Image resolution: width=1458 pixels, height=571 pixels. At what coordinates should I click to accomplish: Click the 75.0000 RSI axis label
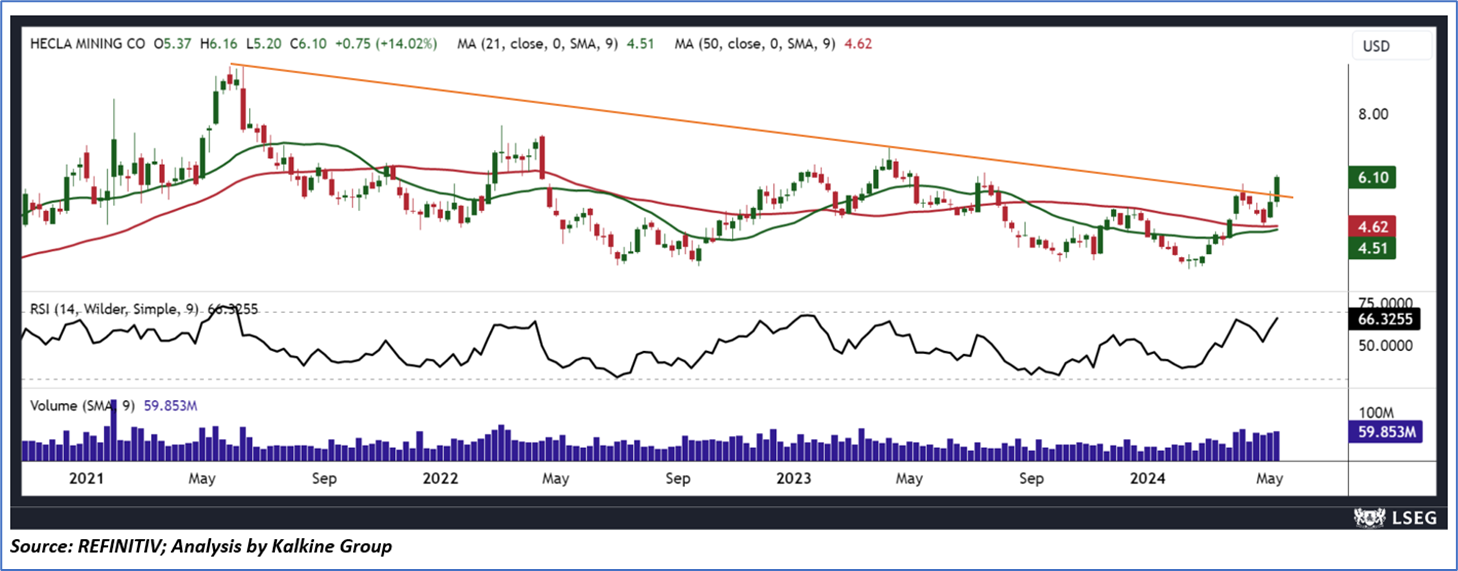[x=1386, y=301]
